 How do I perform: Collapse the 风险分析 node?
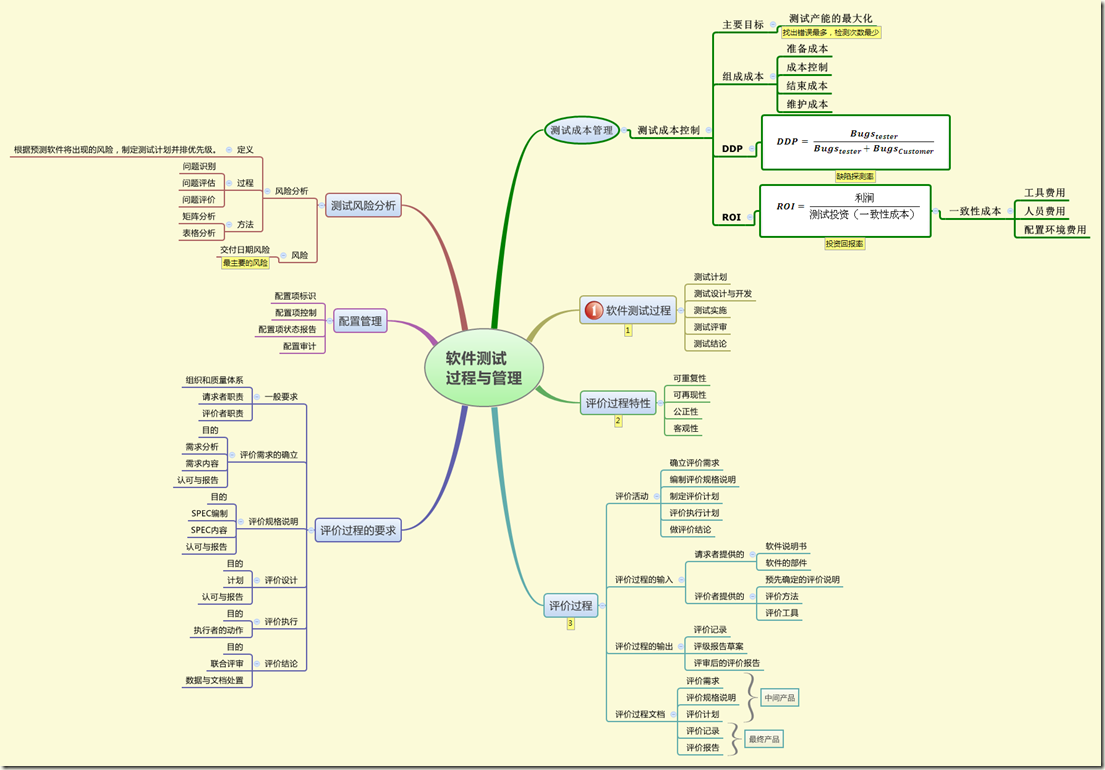pos(267,191)
